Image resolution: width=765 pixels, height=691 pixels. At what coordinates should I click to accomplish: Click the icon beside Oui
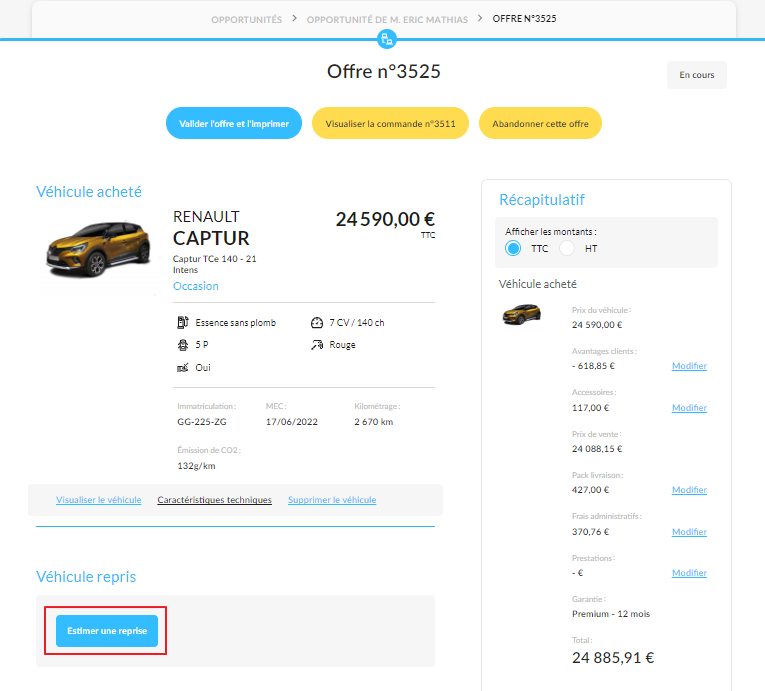pyautogui.click(x=182, y=367)
